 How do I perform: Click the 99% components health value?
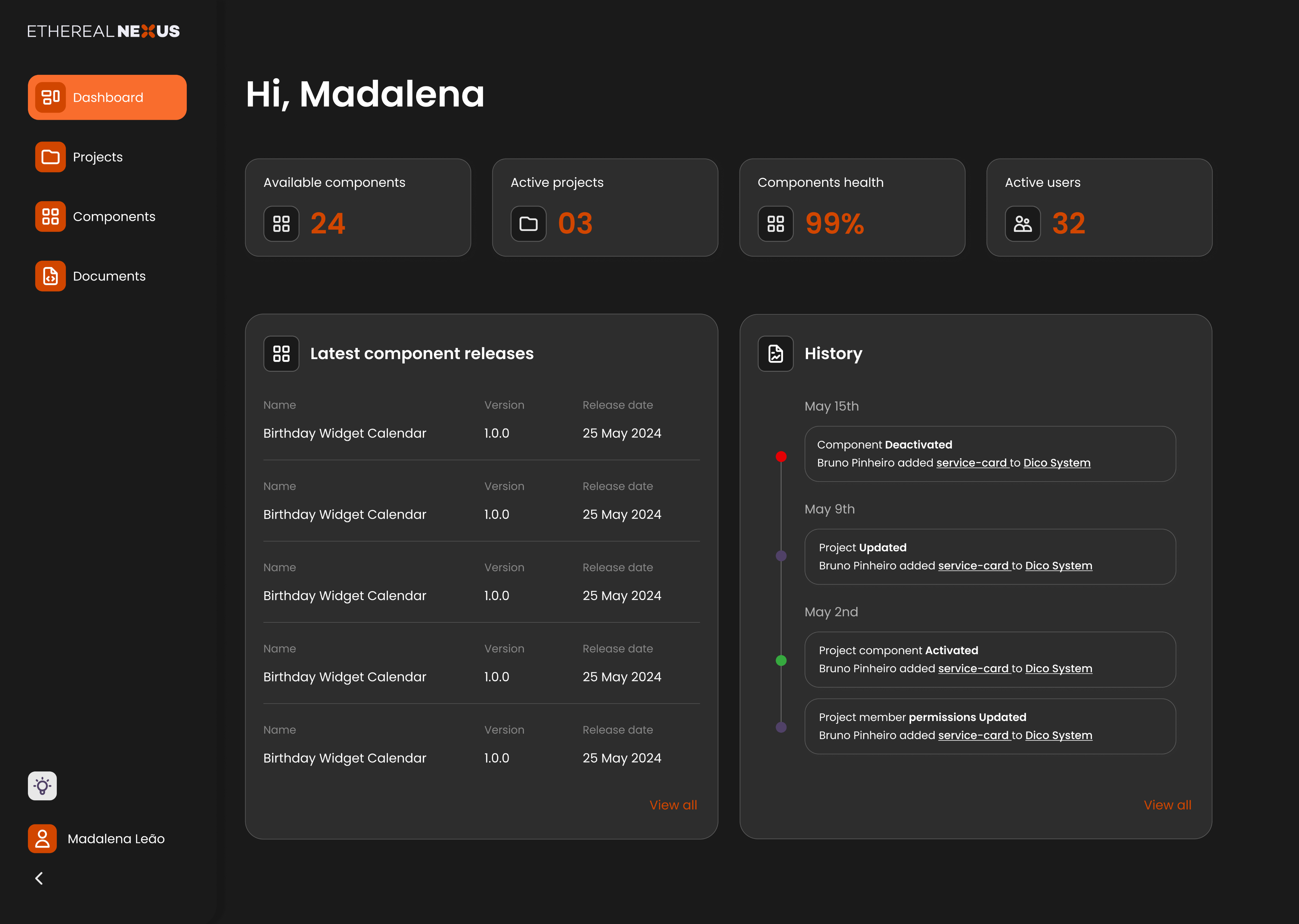[835, 224]
